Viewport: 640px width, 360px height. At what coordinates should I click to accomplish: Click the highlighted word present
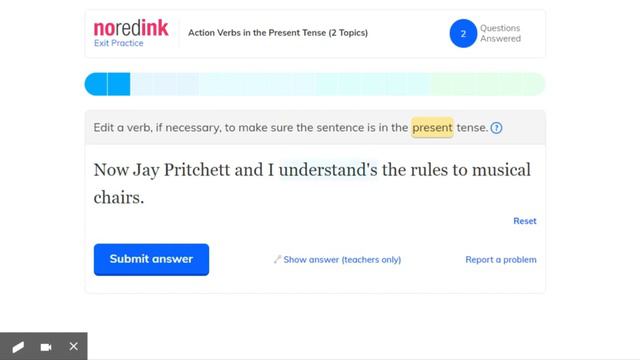(432, 128)
